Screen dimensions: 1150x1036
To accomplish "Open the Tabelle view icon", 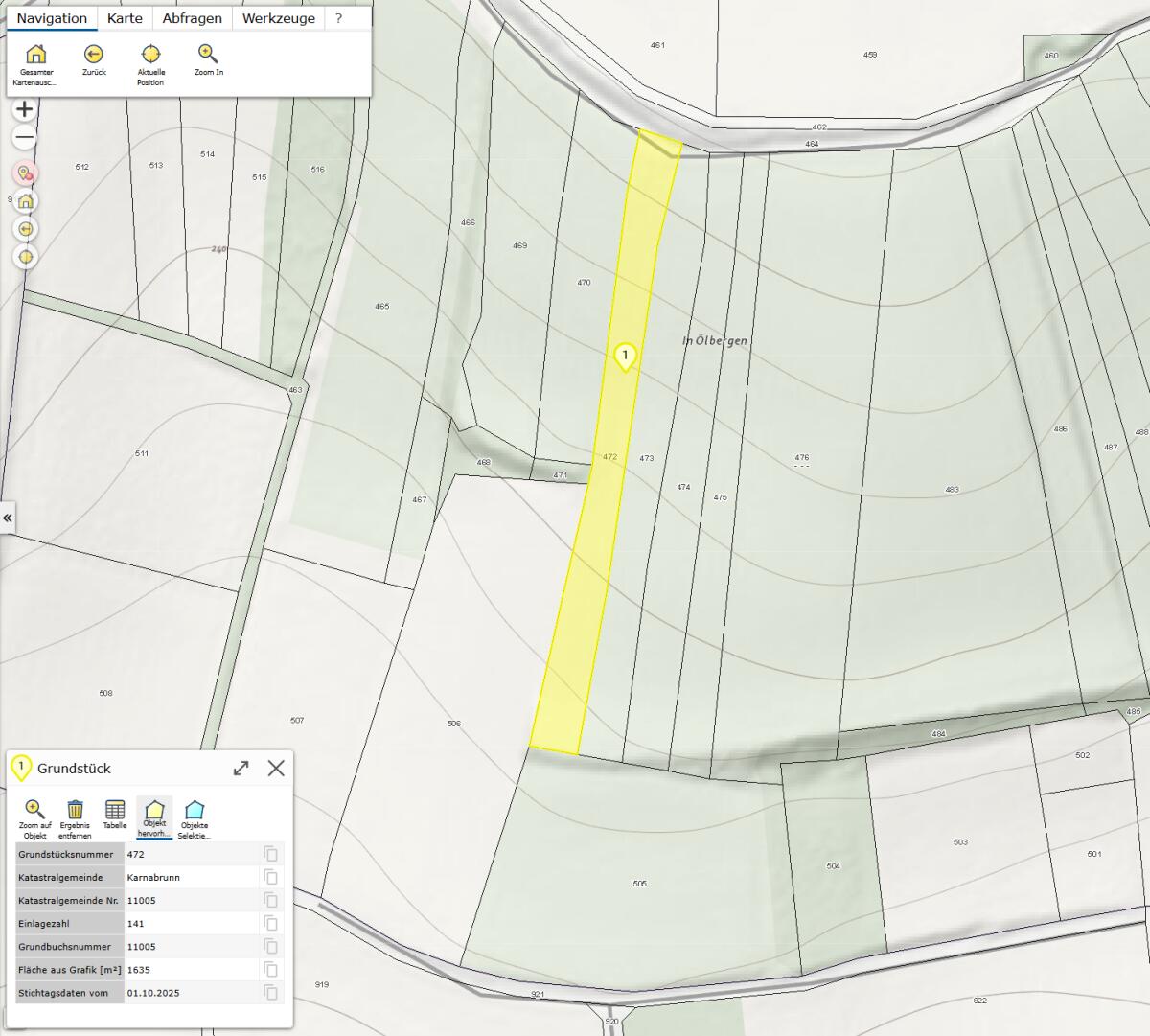I will 115,811.
